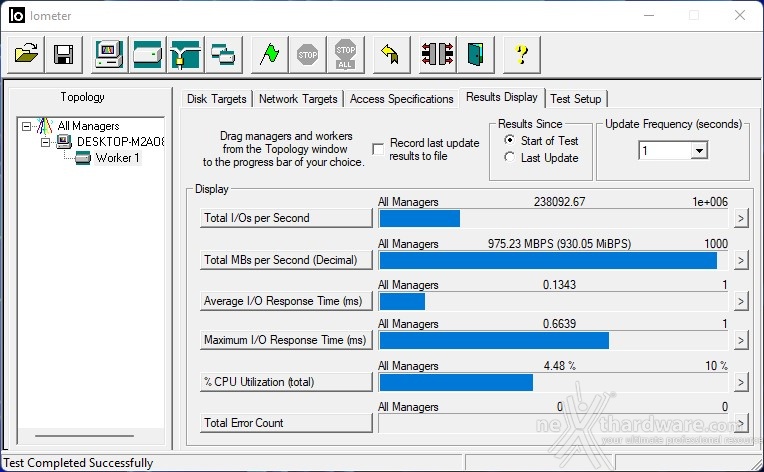Click Total MBs per Second (Decimal) button
The width and height of the screenshot is (764, 472).
286,260
